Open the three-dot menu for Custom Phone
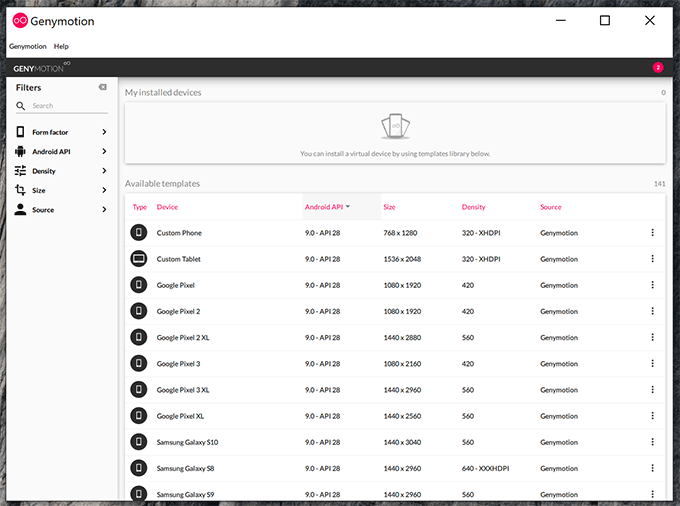 [x=652, y=233]
